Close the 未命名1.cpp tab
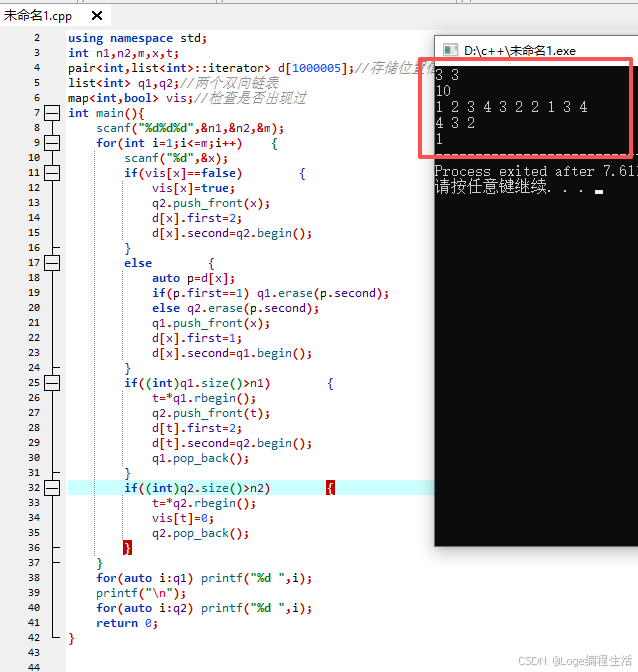 (x=97, y=16)
